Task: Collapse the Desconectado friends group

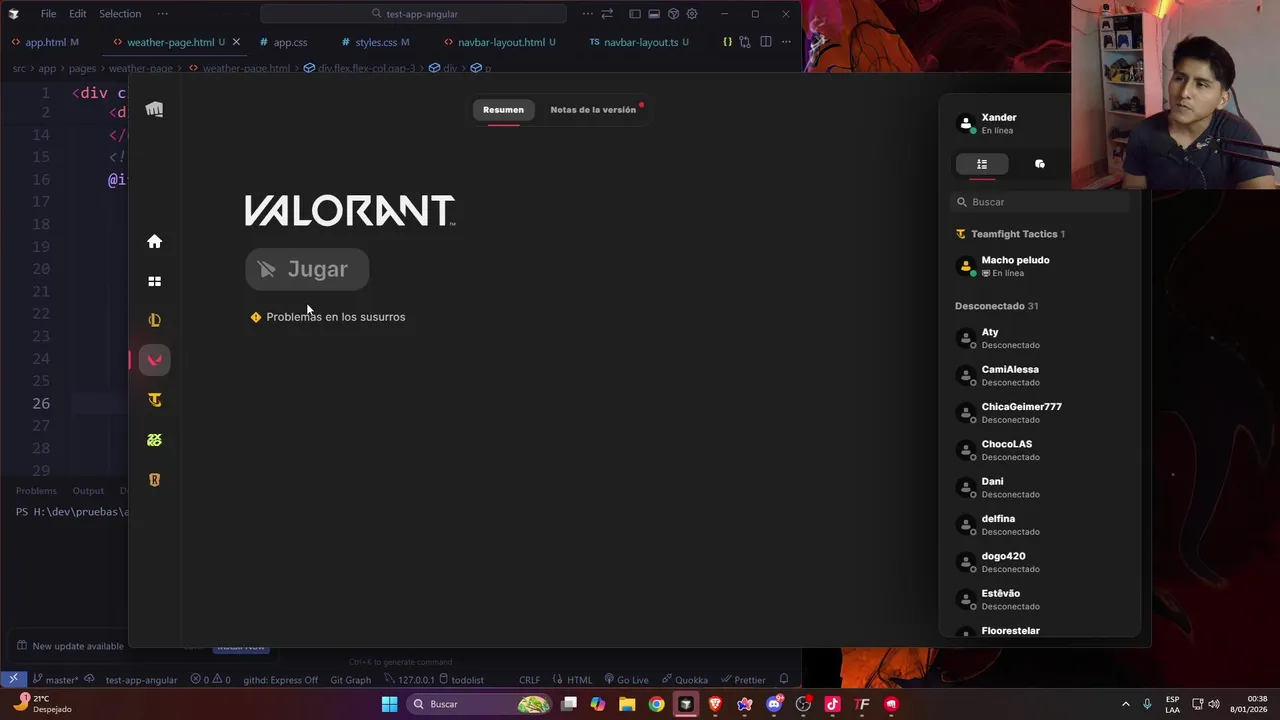Action: point(997,306)
